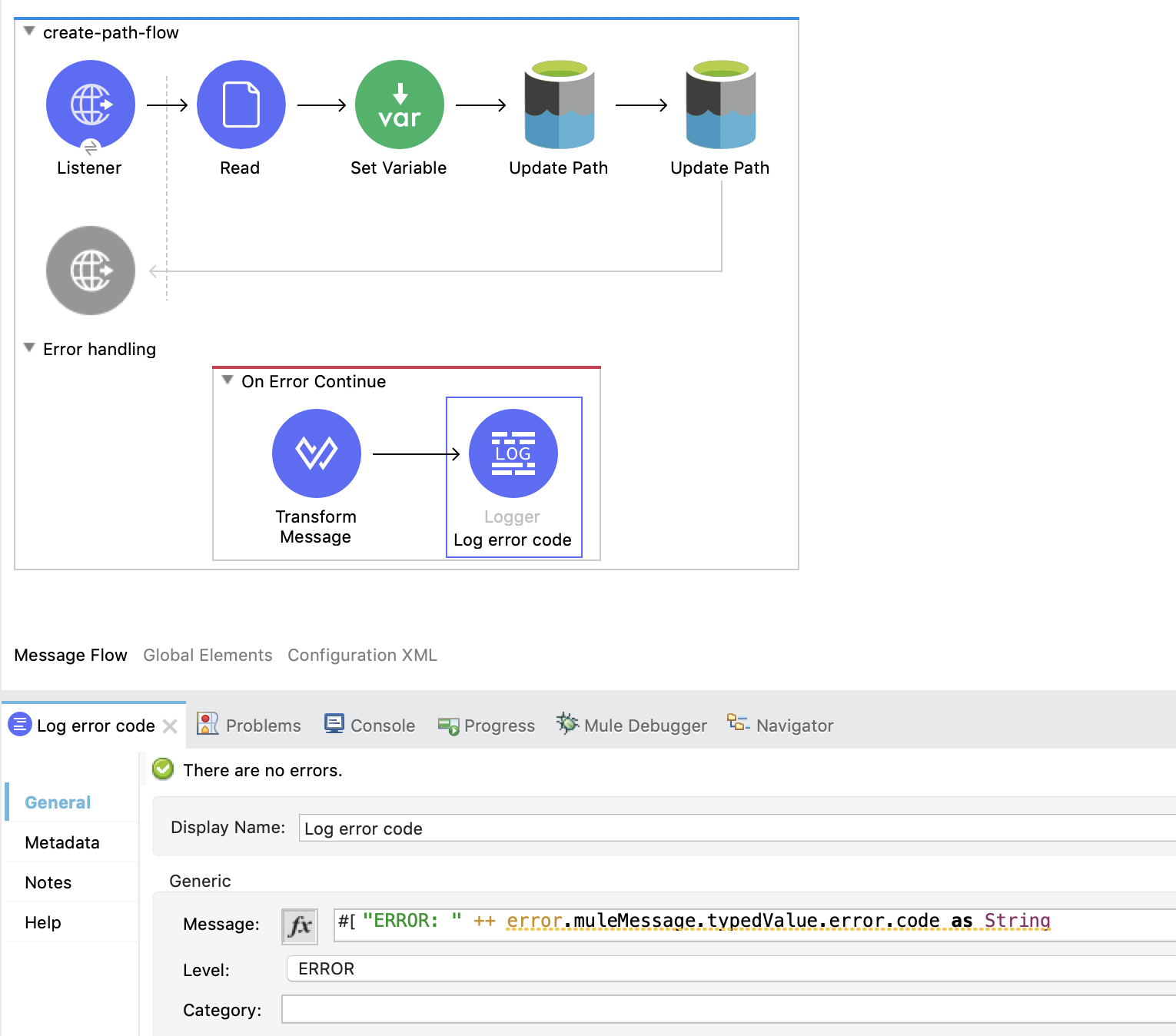Viewport: 1176px width, 1036px height.
Task: Select the Log error code Logger
Action: click(x=513, y=453)
